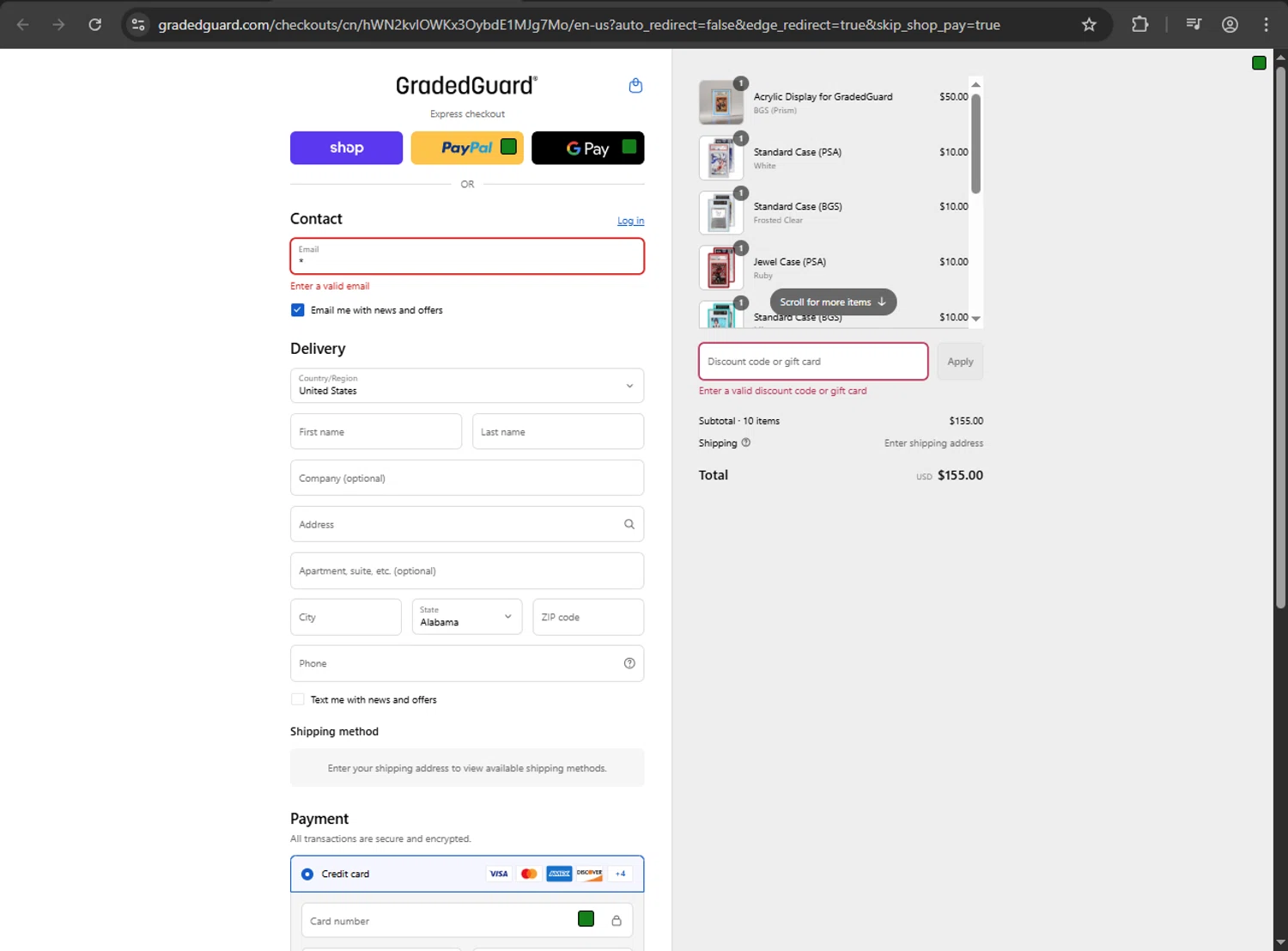This screenshot has height=951, width=1288.
Task: Click address search magnifier icon
Action: (629, 524)
